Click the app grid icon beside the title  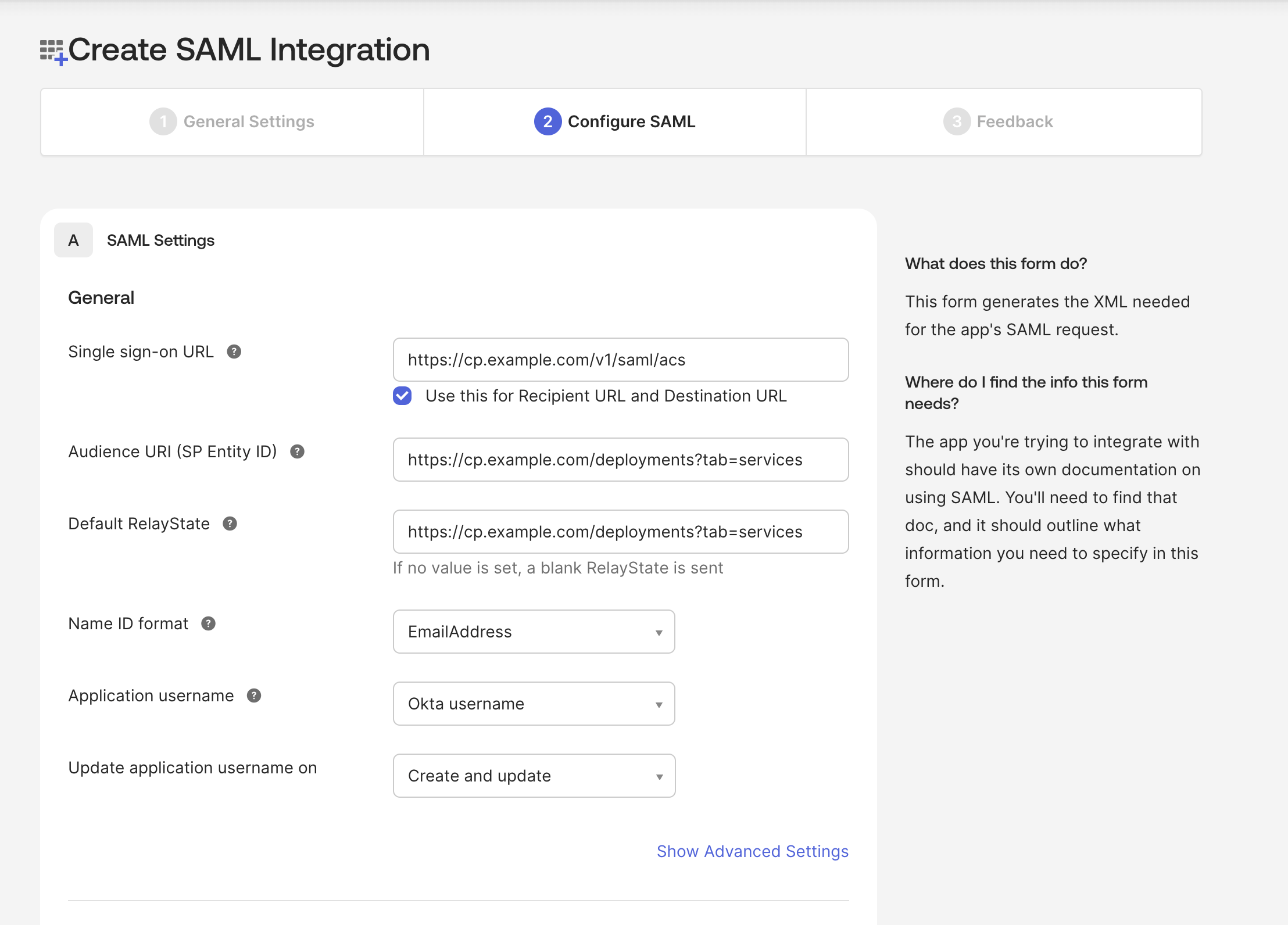coord(52,52)
